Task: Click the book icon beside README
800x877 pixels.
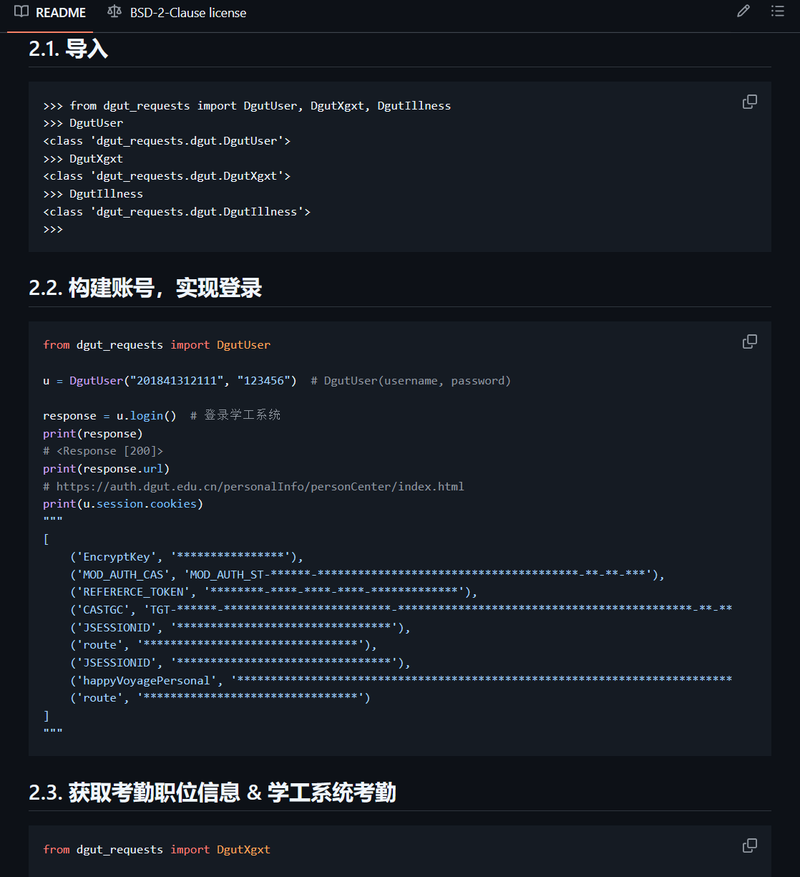Action: [x=21, y=12]
